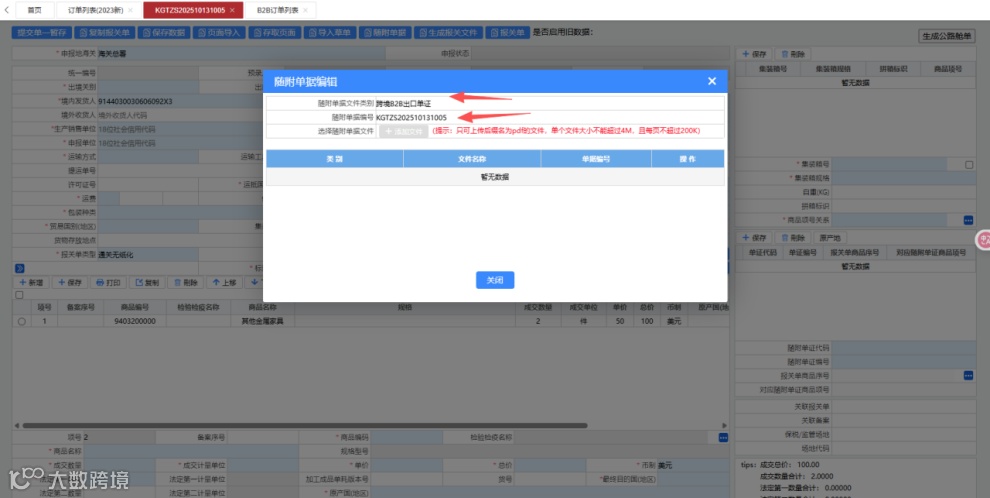Click 存取页面 toolbar button

click(x=275, y=33)
